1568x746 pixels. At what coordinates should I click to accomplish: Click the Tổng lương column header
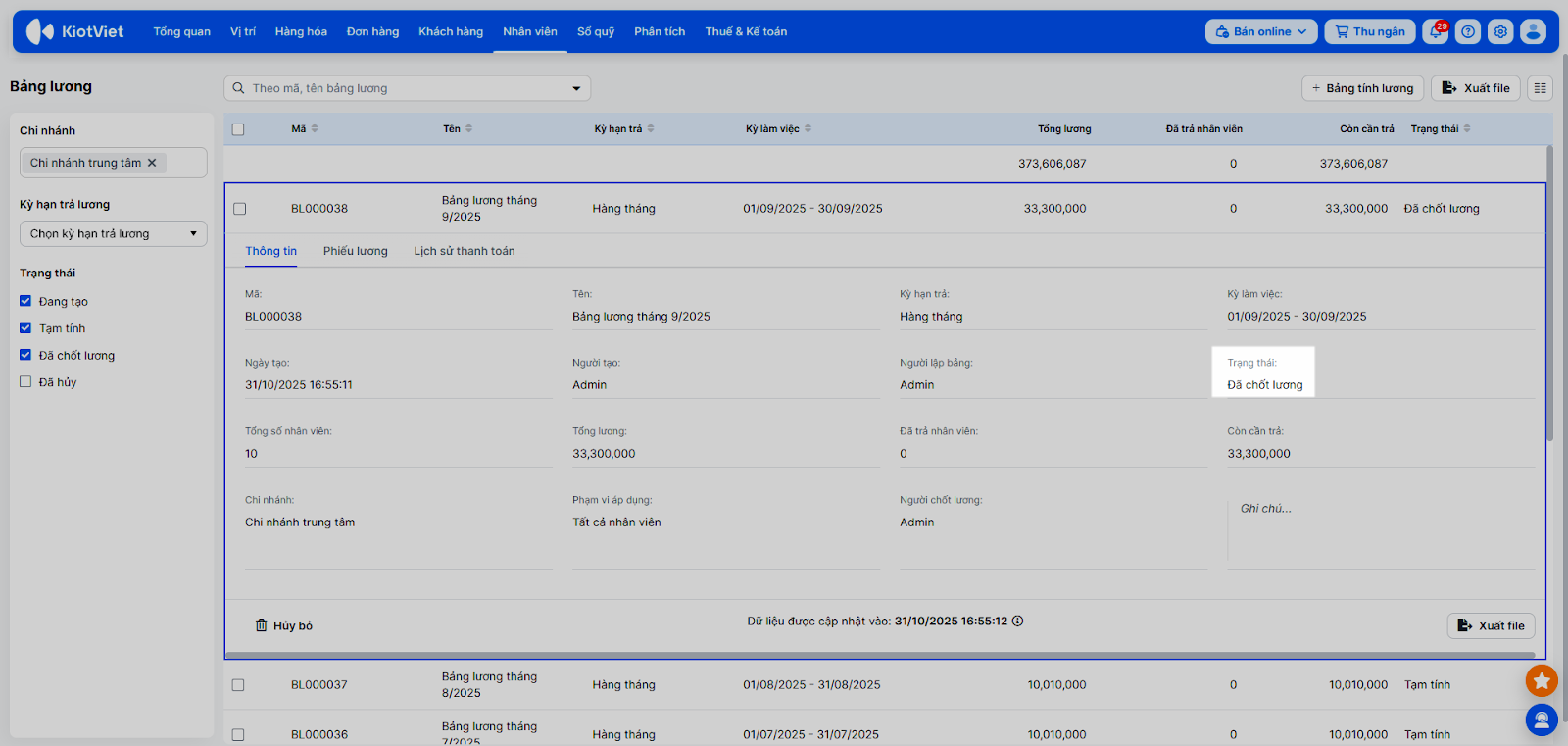pos(1064,129)
